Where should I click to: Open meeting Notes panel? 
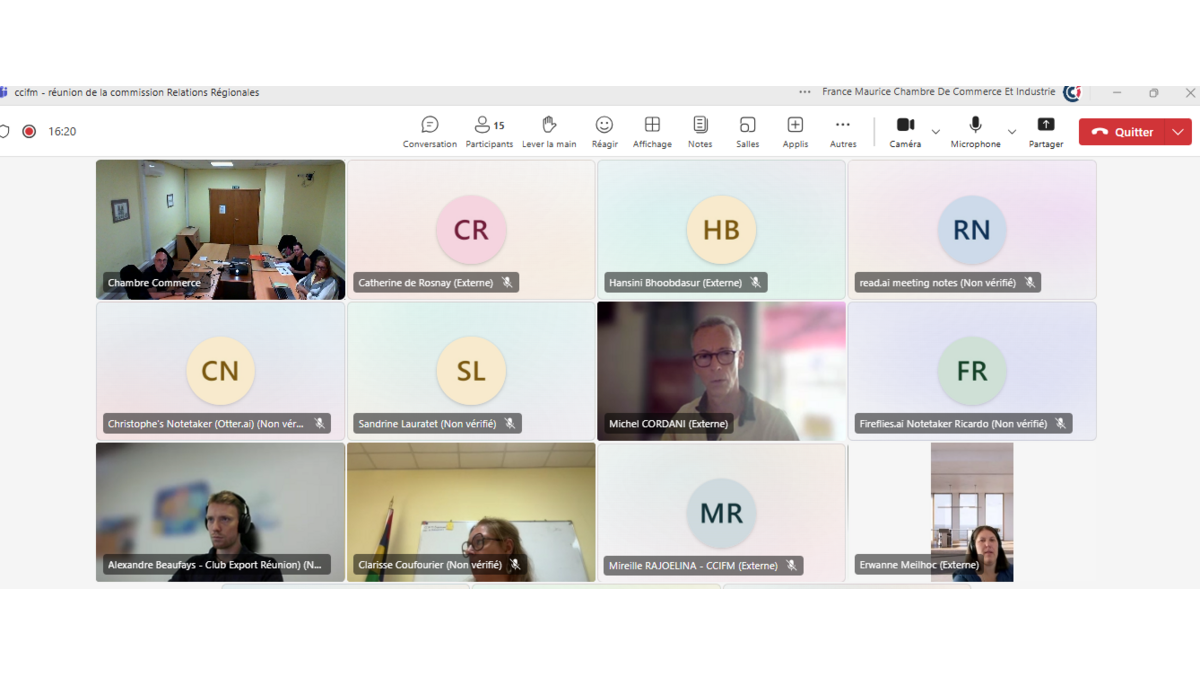pyautogui.click(x=700, y=131)
